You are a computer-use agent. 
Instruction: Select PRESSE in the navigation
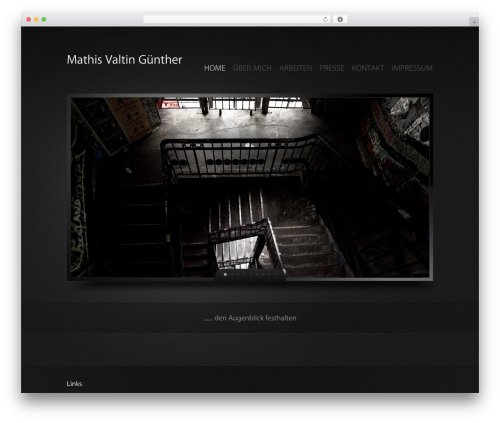pyautogui.click(x=332, y=68)
